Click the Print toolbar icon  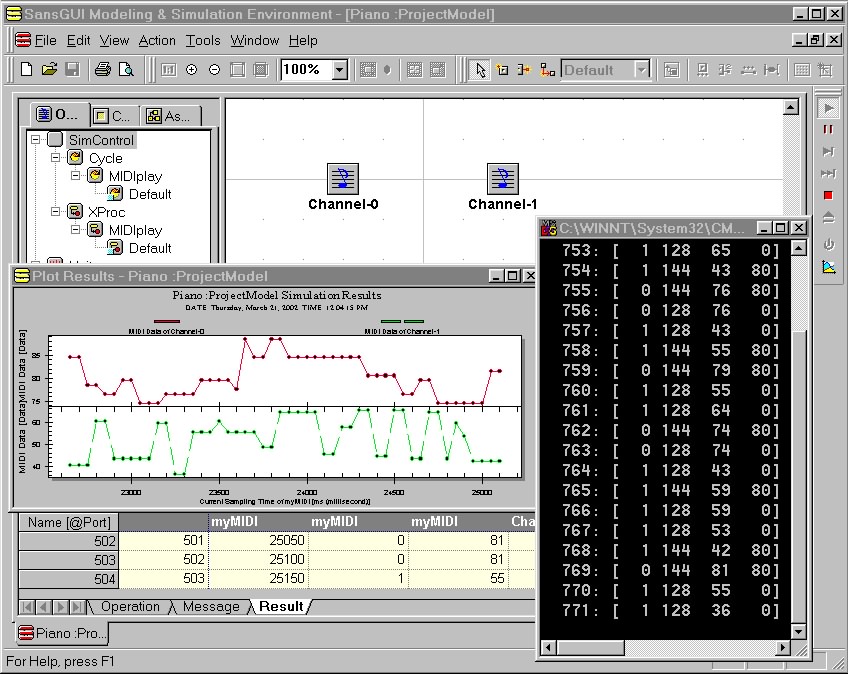click(x=102, y=70)
